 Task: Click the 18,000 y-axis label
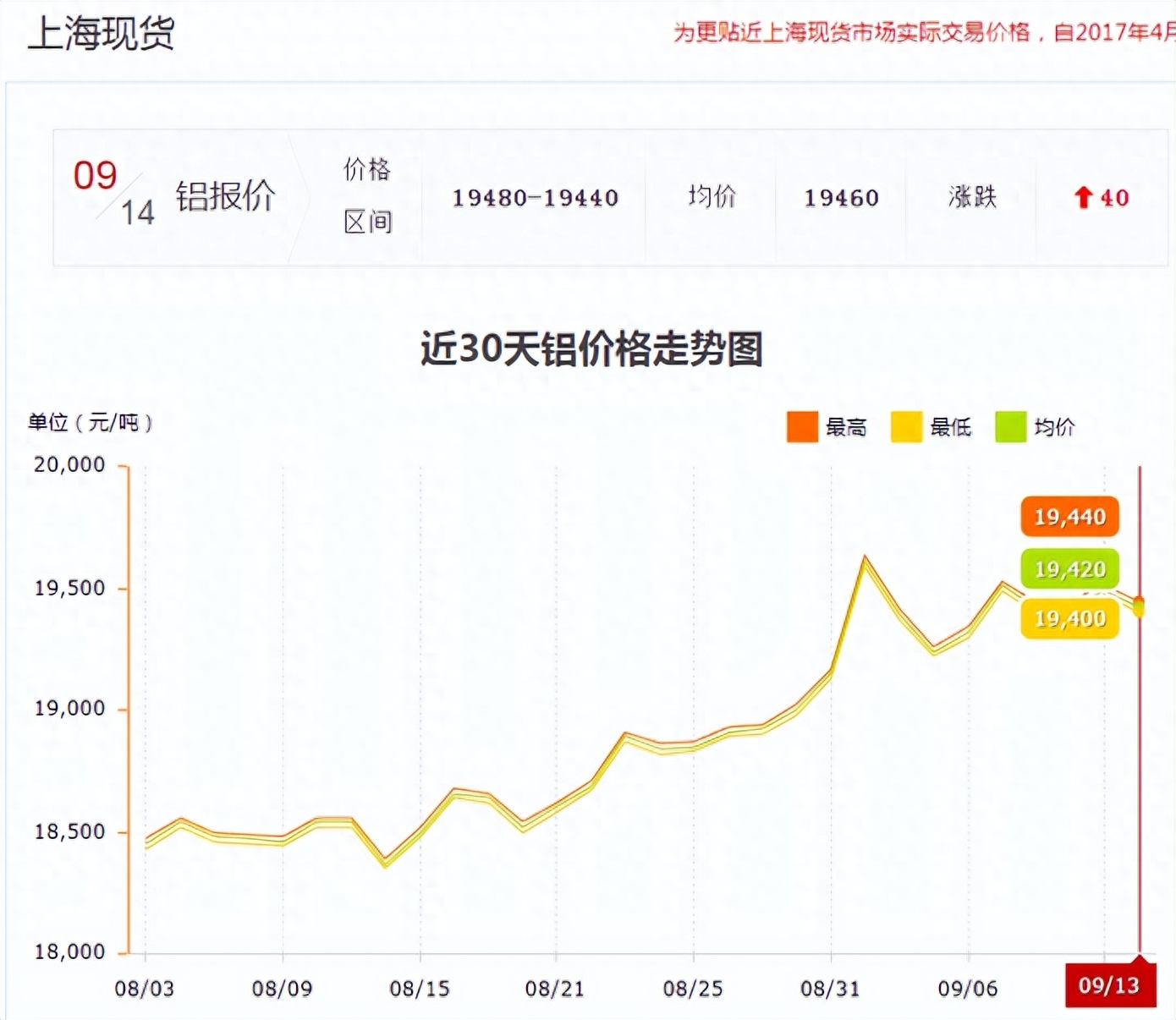coord(70,952)
